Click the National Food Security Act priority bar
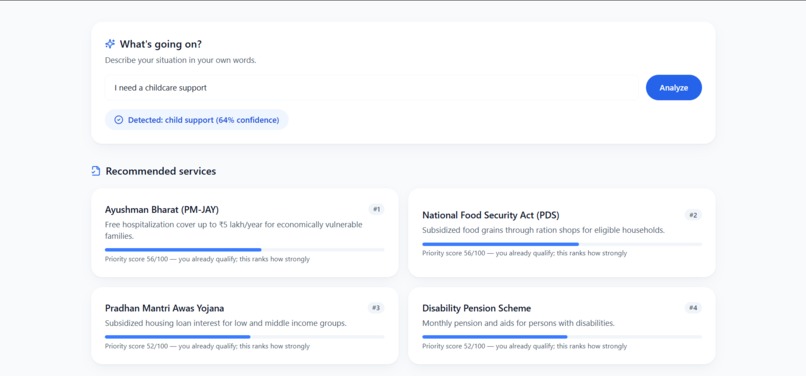806x376 pixels. [x=562, y=244]
